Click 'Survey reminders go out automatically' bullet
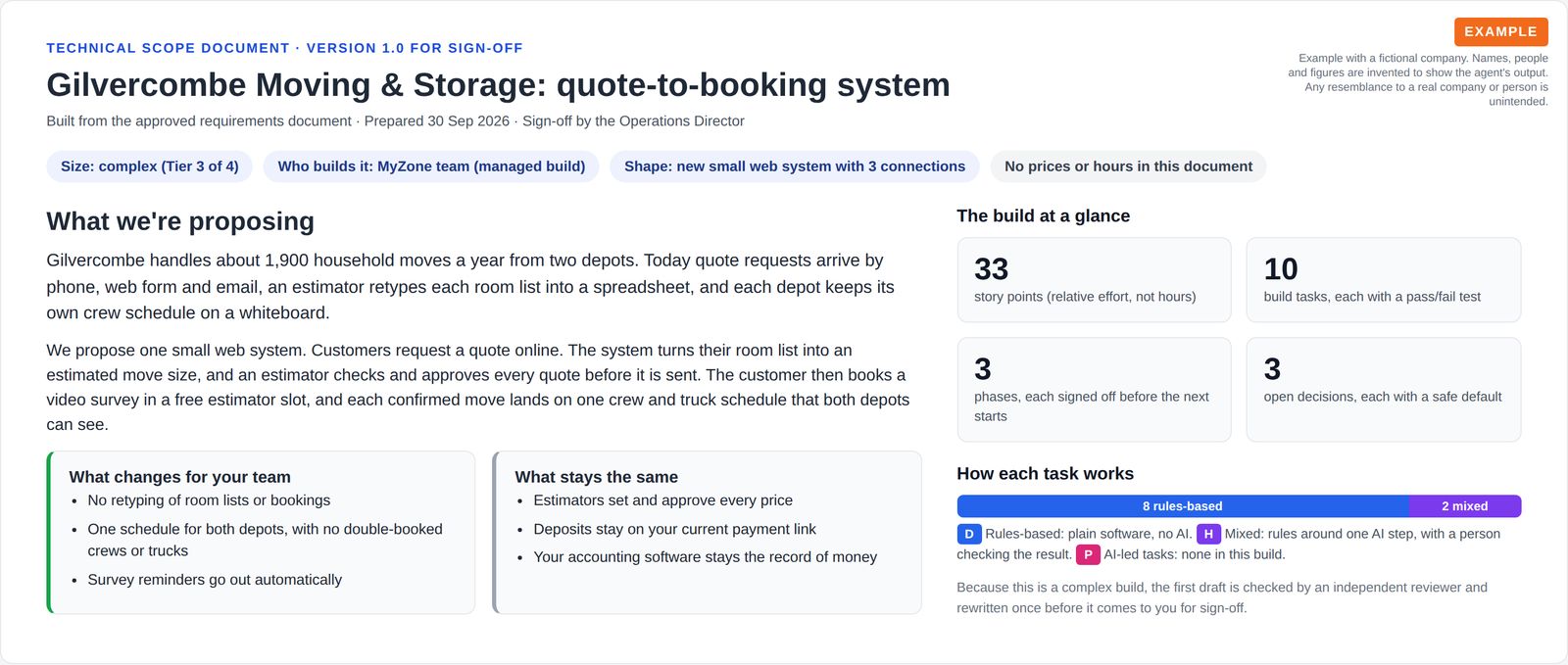 (215, 580)
